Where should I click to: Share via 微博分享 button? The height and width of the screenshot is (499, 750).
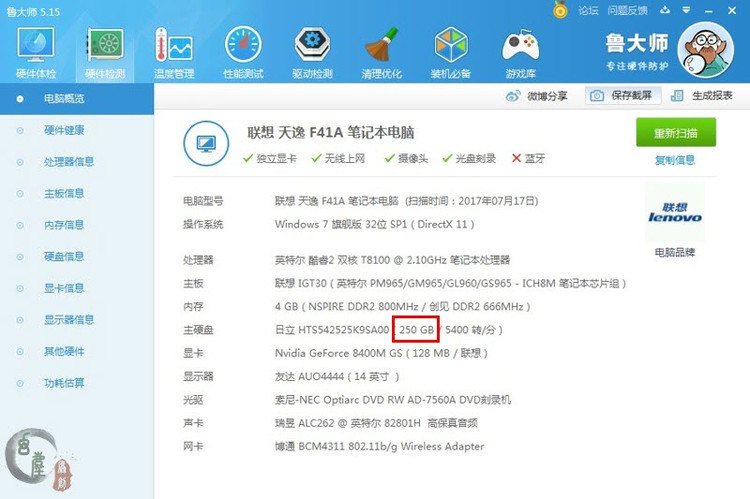536,96
